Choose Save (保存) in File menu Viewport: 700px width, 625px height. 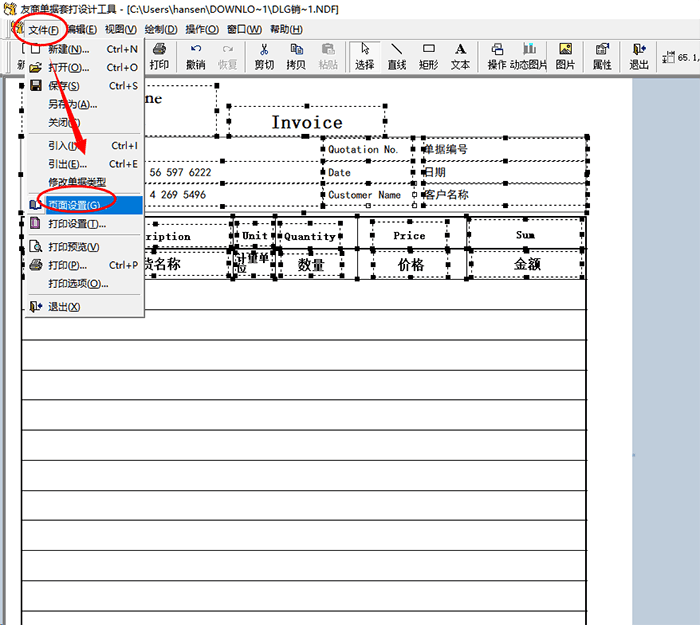(84, 86)
